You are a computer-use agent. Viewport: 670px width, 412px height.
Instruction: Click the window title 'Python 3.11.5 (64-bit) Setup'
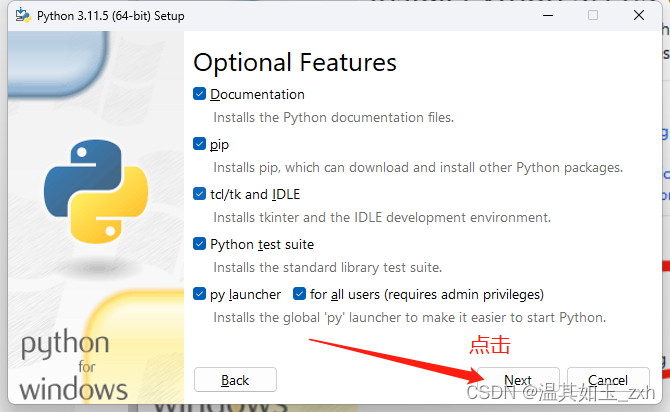pos(111,16)
